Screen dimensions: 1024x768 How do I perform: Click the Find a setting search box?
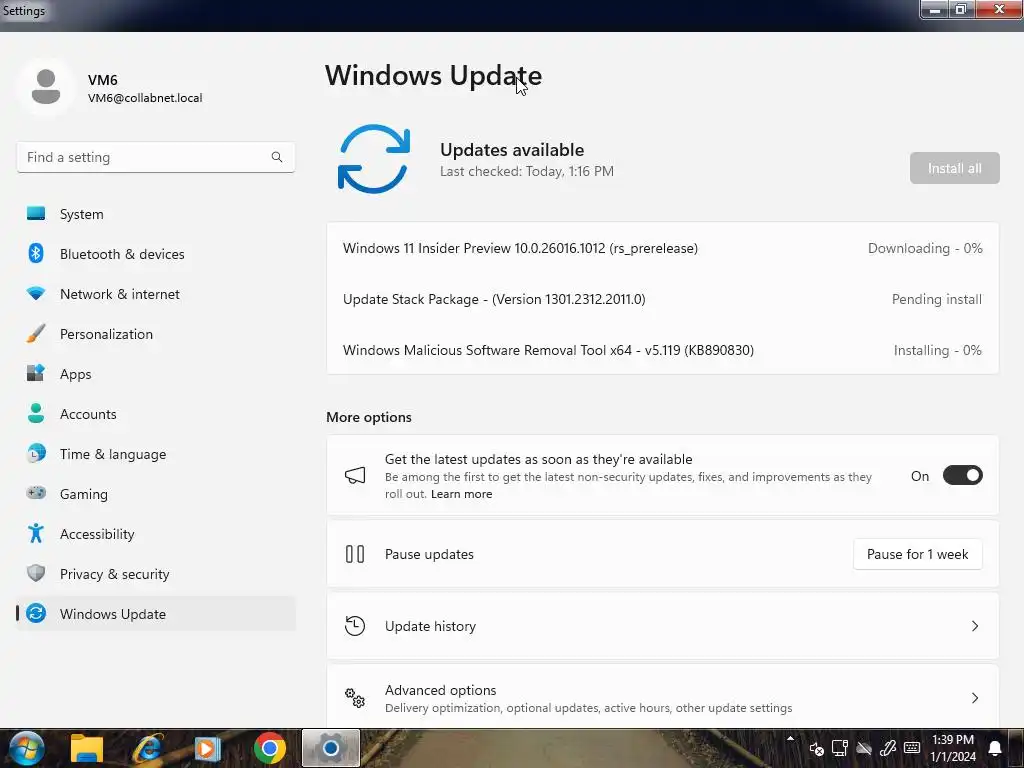click(155, 157)
